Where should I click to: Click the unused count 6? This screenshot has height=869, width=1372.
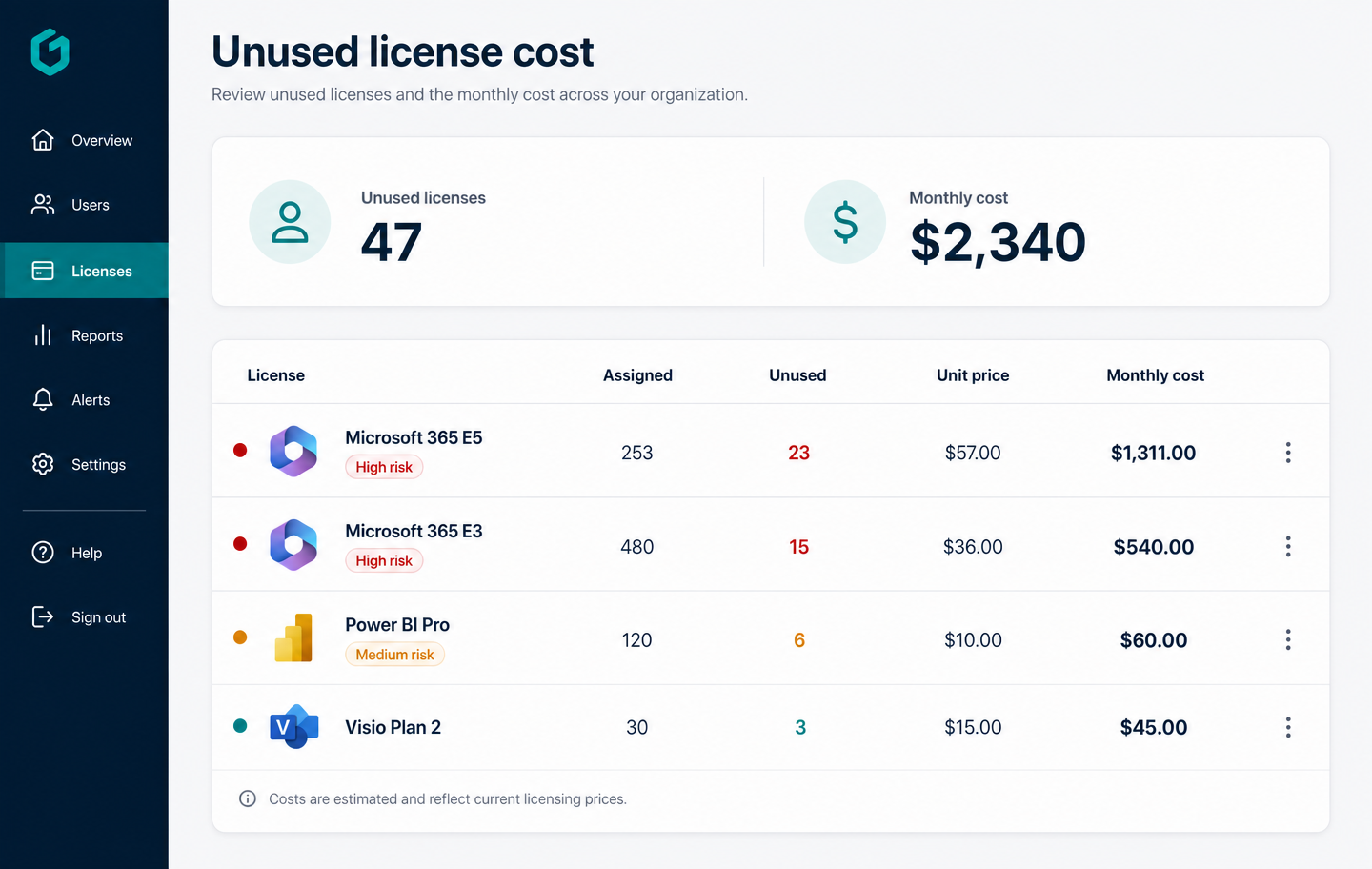pos(799,640)
